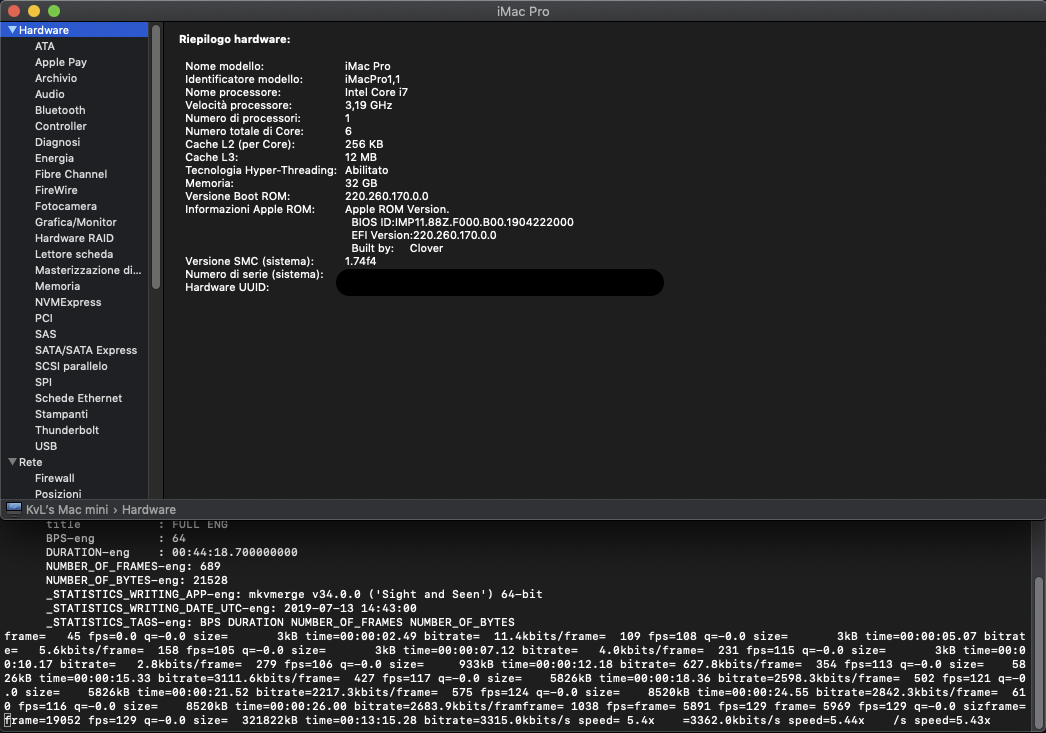Select USB in the sidebar
The image size is (1046, 733).
[x=46, y=446]
